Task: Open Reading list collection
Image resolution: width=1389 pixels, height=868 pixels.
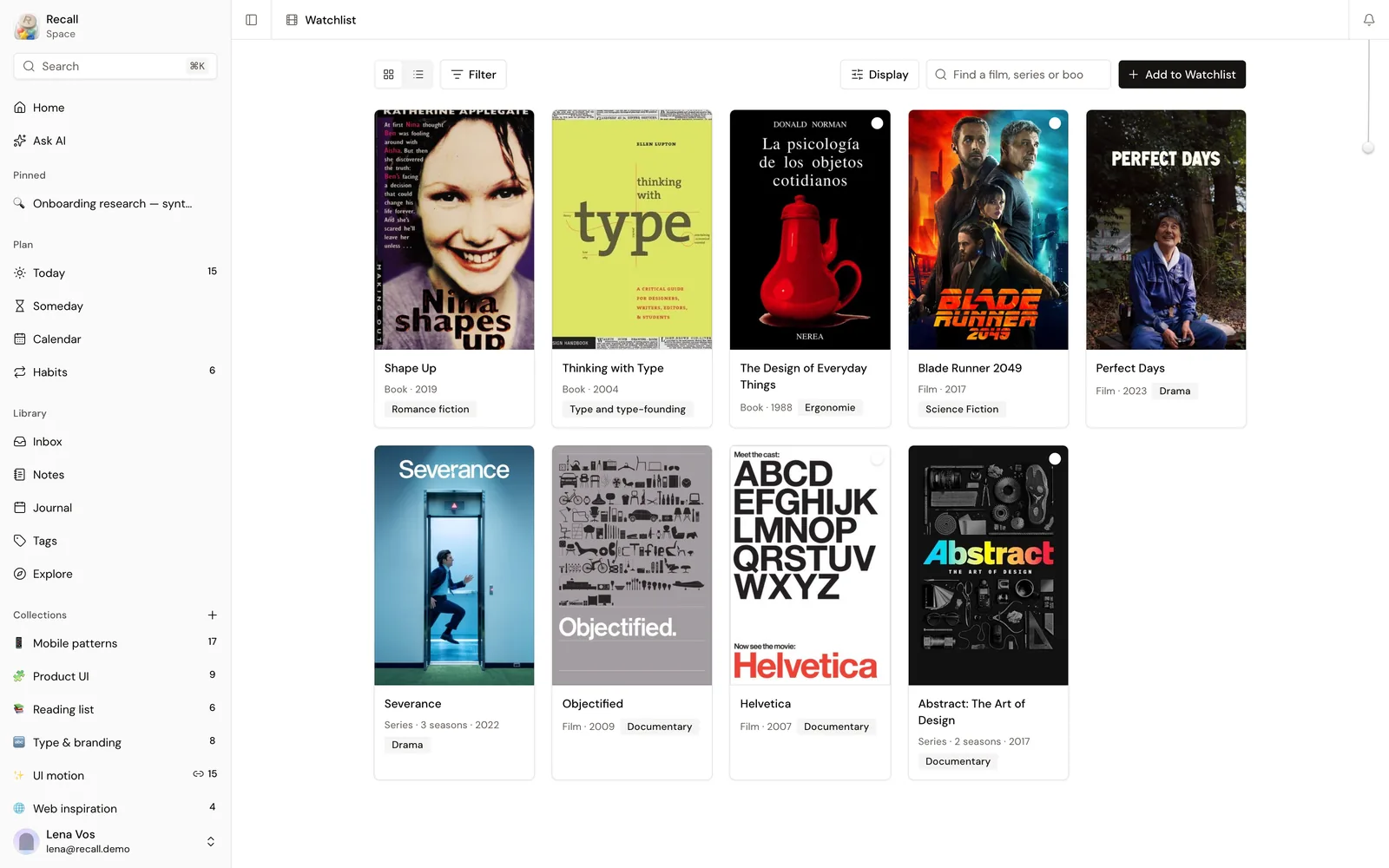Action: tap(115, 709)
